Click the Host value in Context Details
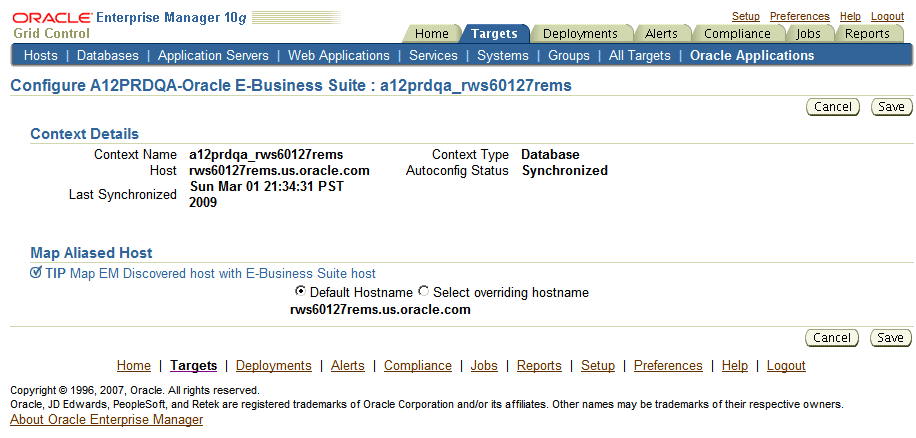 click(279, 171)
